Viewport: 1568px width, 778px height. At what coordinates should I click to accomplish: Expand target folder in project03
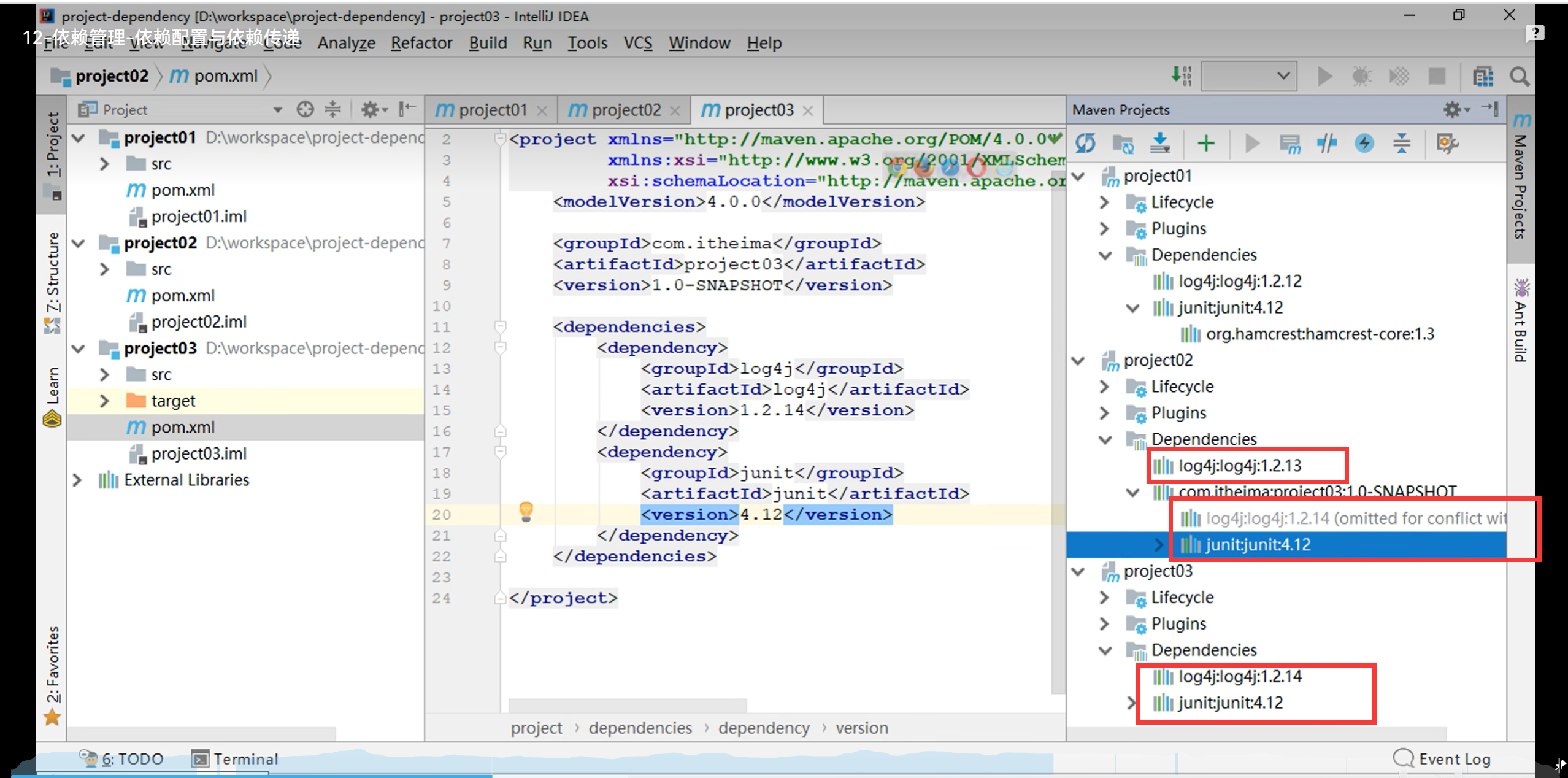[104, 401]
